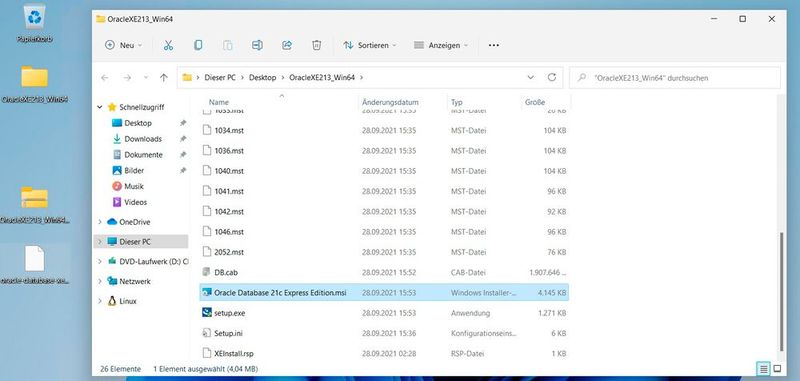Image resolution: width=800 pixels, height=381 pixels.
Task: Select the oracle-database file on the desktop
Action: click(35, 265)
